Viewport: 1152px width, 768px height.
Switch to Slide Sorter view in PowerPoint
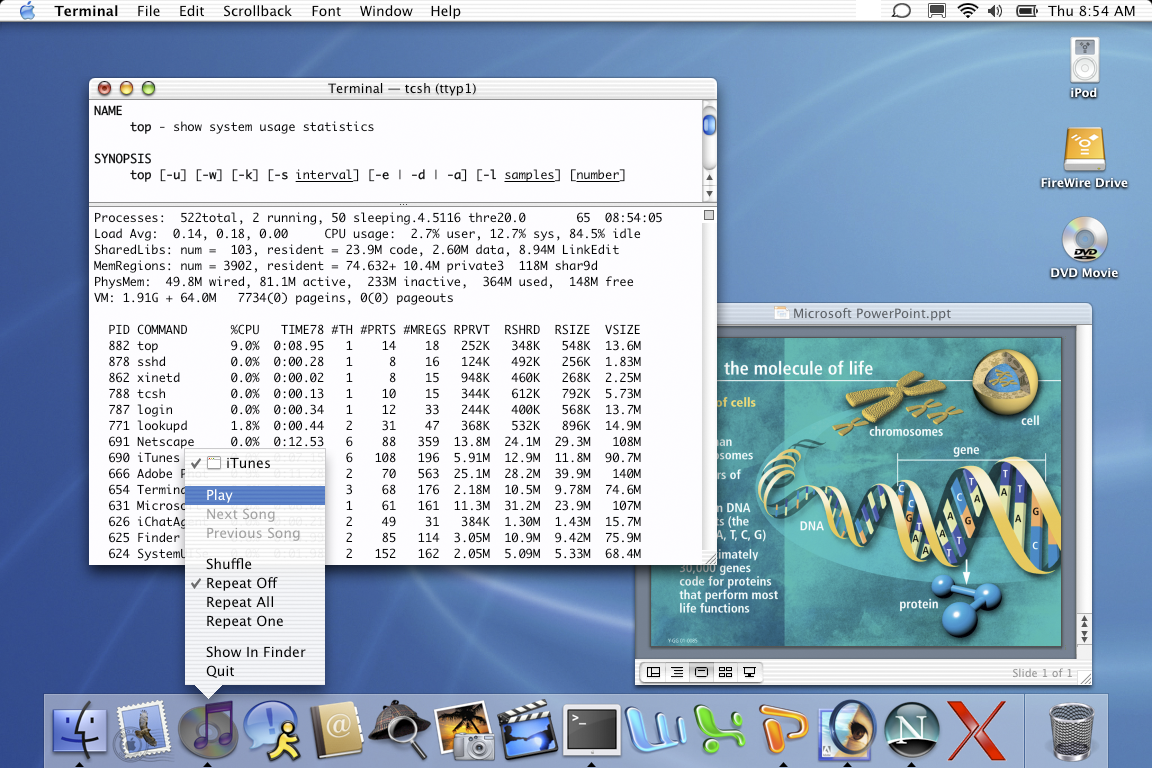(x=725, y=672)
